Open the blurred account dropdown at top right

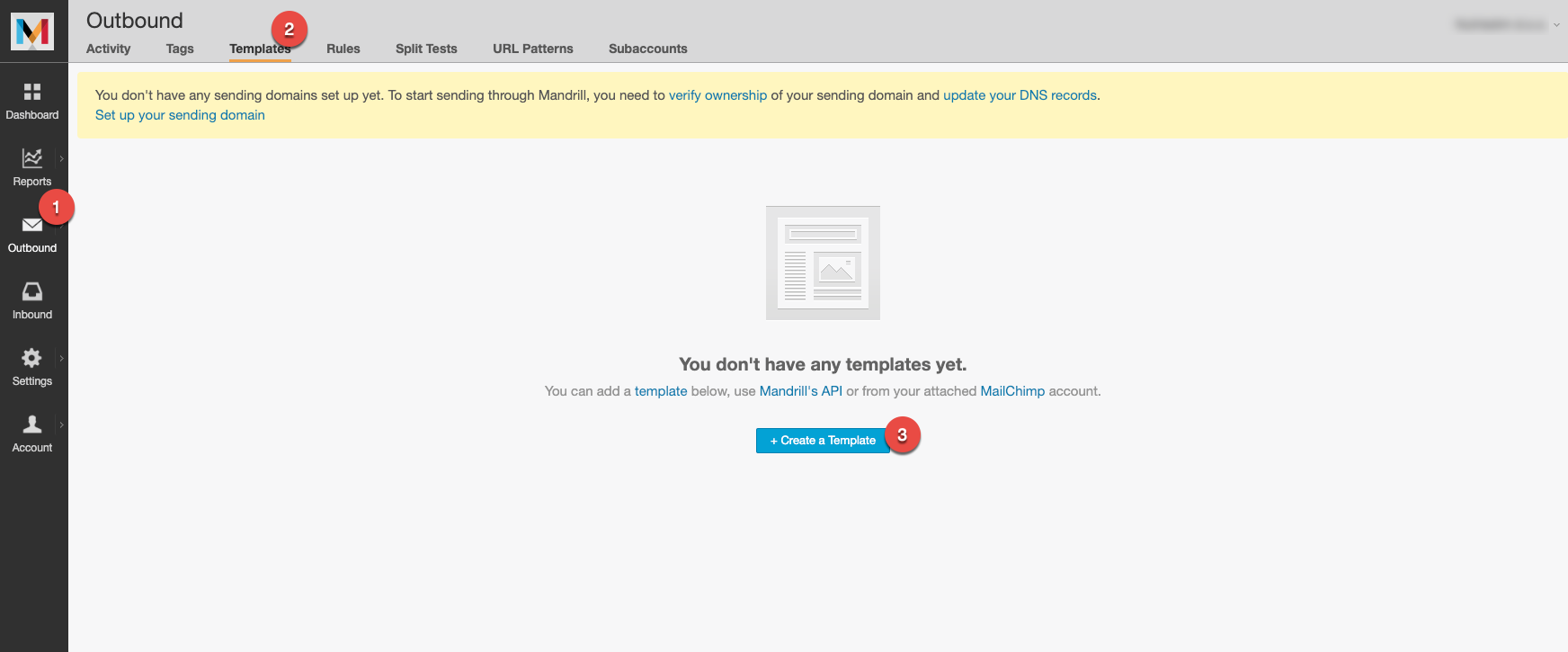pos(1507,24)
